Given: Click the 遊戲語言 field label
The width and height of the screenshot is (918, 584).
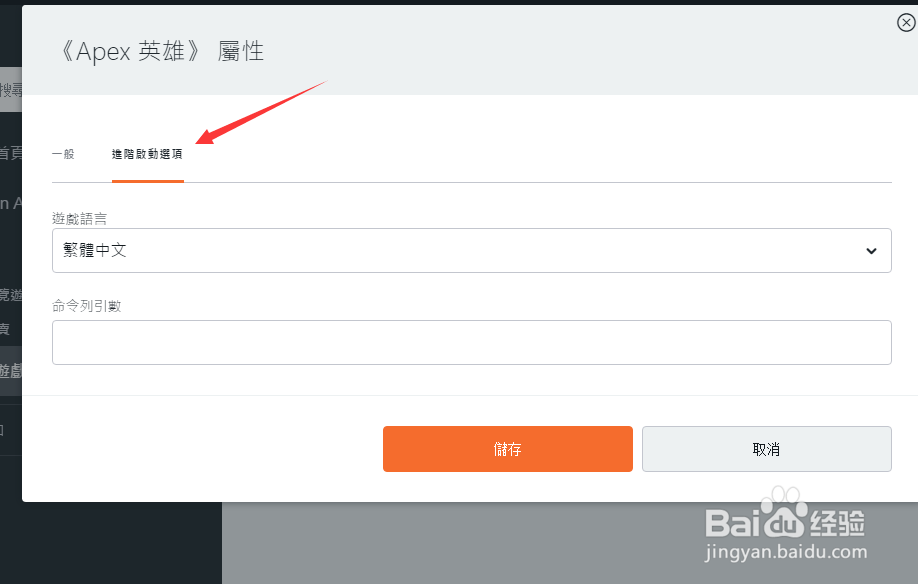Looking at the screenshot, I should 79,219.
